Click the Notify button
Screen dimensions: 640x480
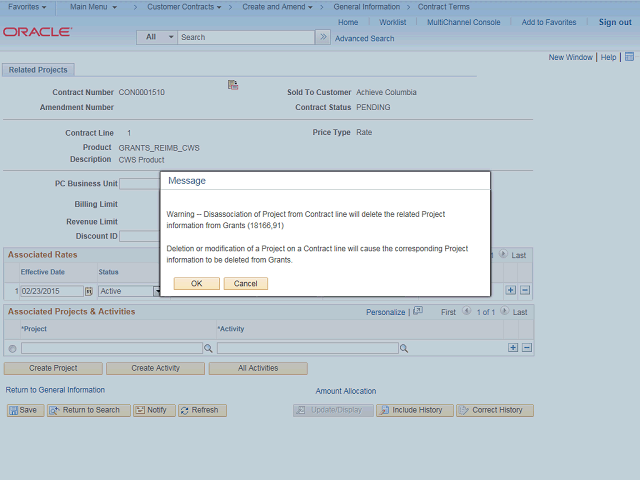click(154, 410)
